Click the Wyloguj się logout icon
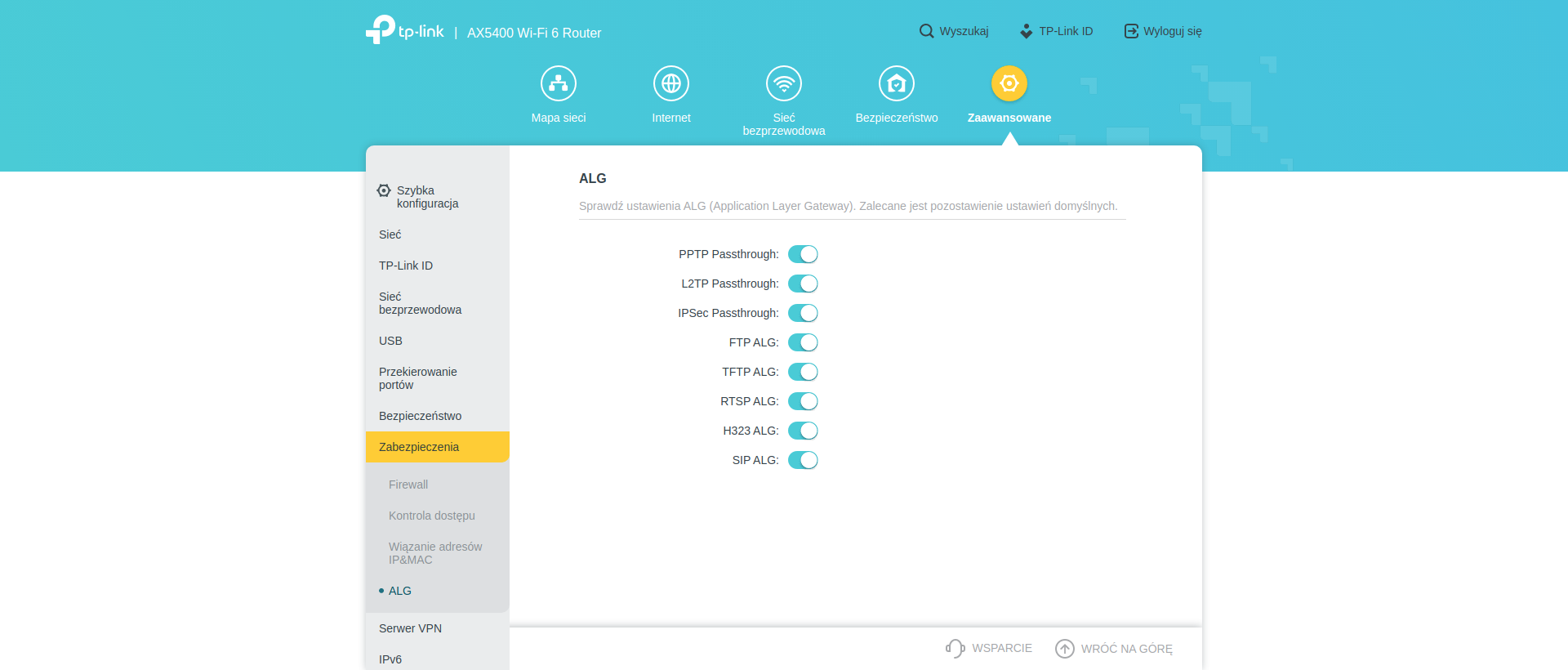The image size is (1568, 670). [1131, 31]
